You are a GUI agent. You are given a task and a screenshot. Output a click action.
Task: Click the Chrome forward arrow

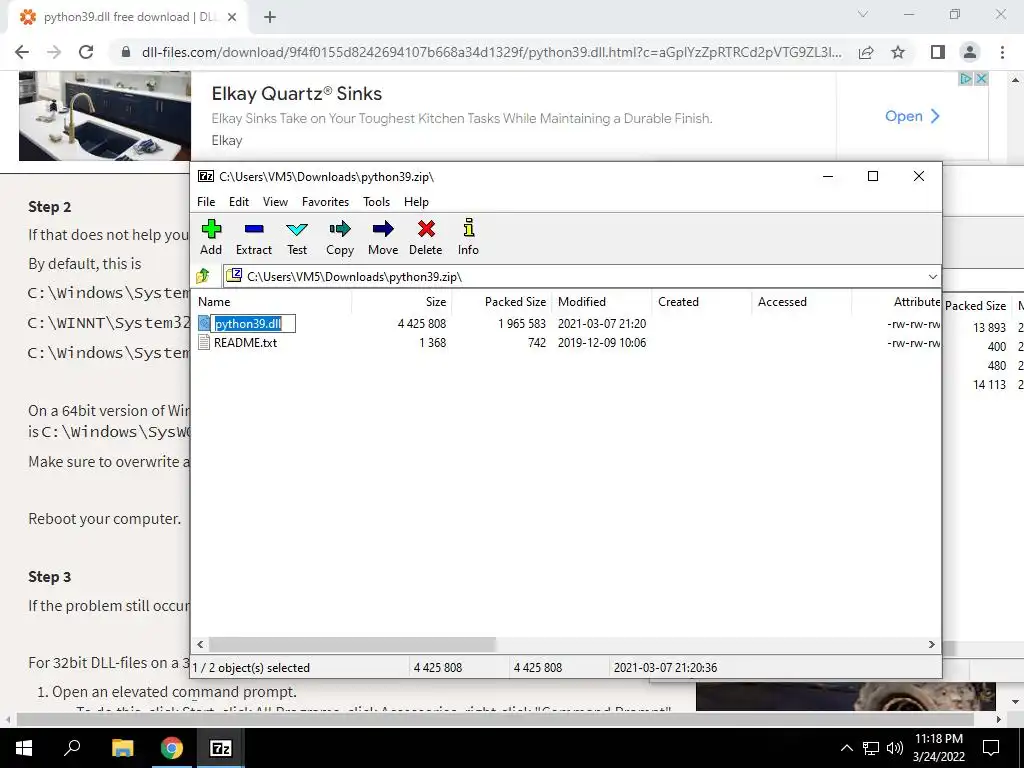point(54,52)
